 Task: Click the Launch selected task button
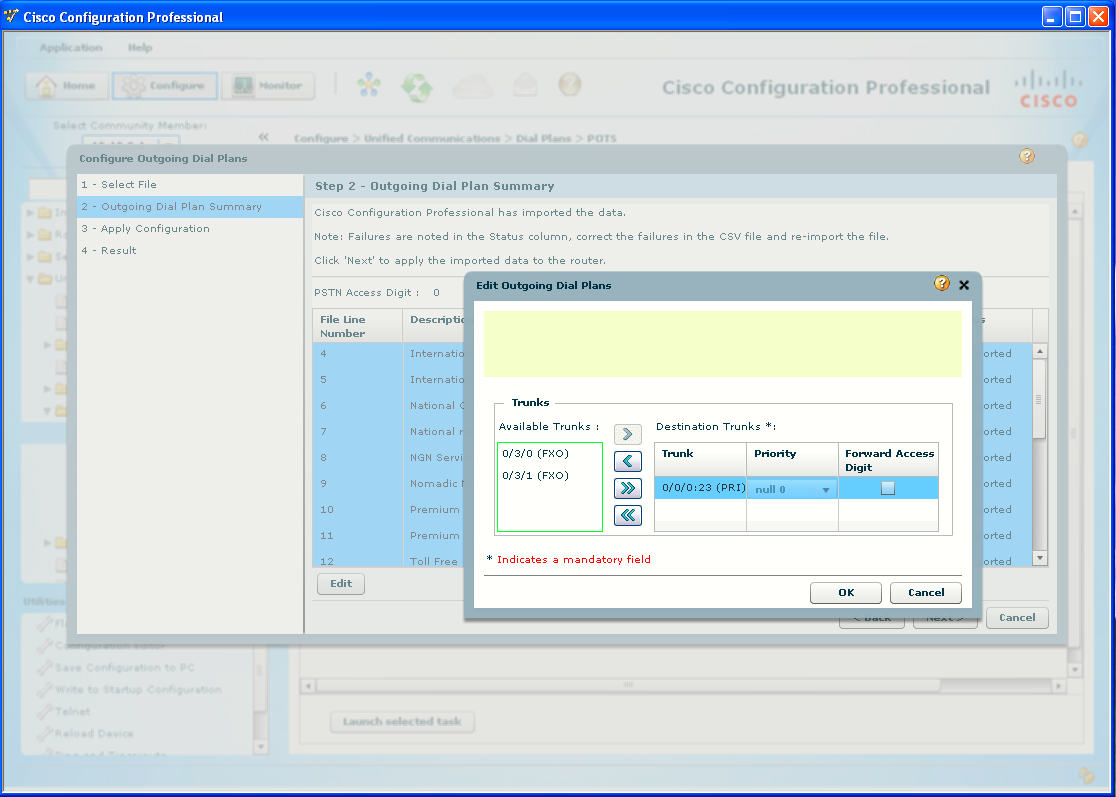402,722
